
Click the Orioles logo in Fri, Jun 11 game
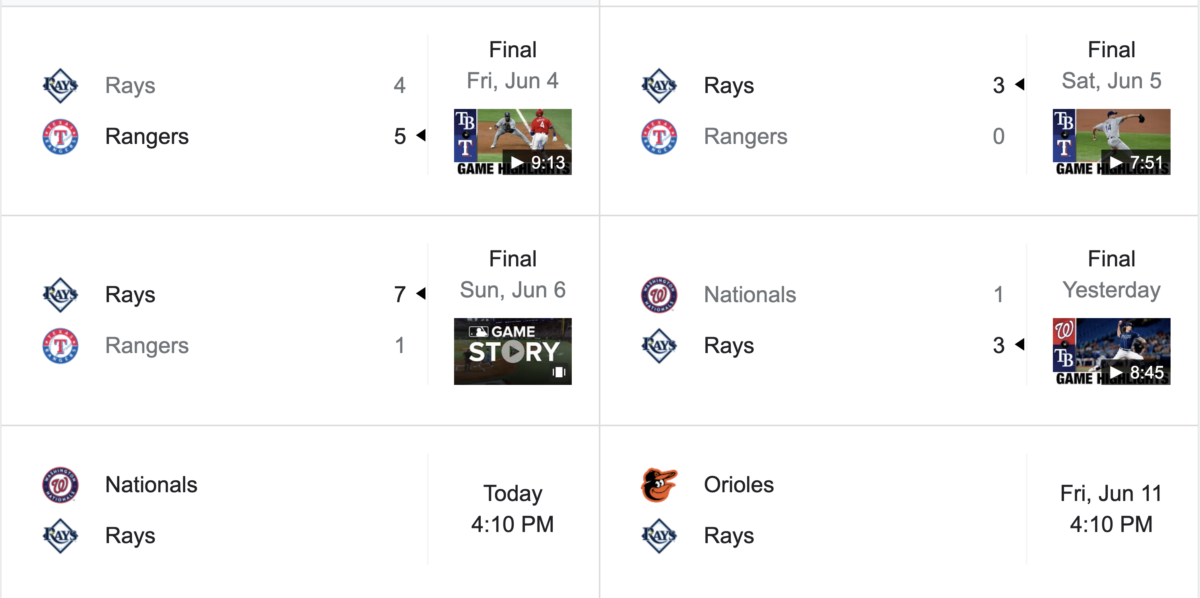coord(659,485)
